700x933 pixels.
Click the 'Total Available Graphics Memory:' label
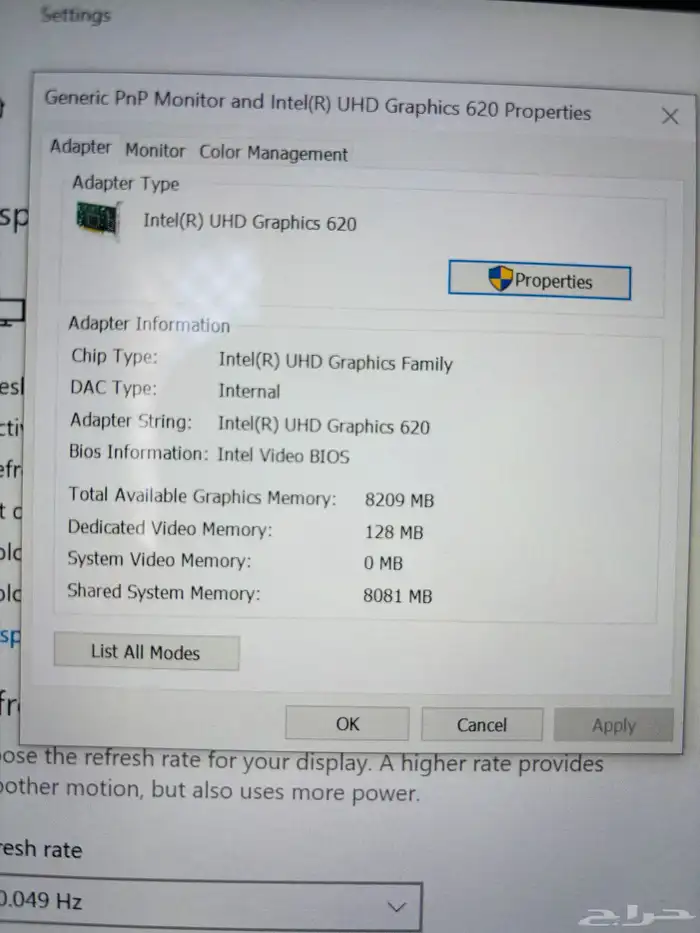click(202, 496)
